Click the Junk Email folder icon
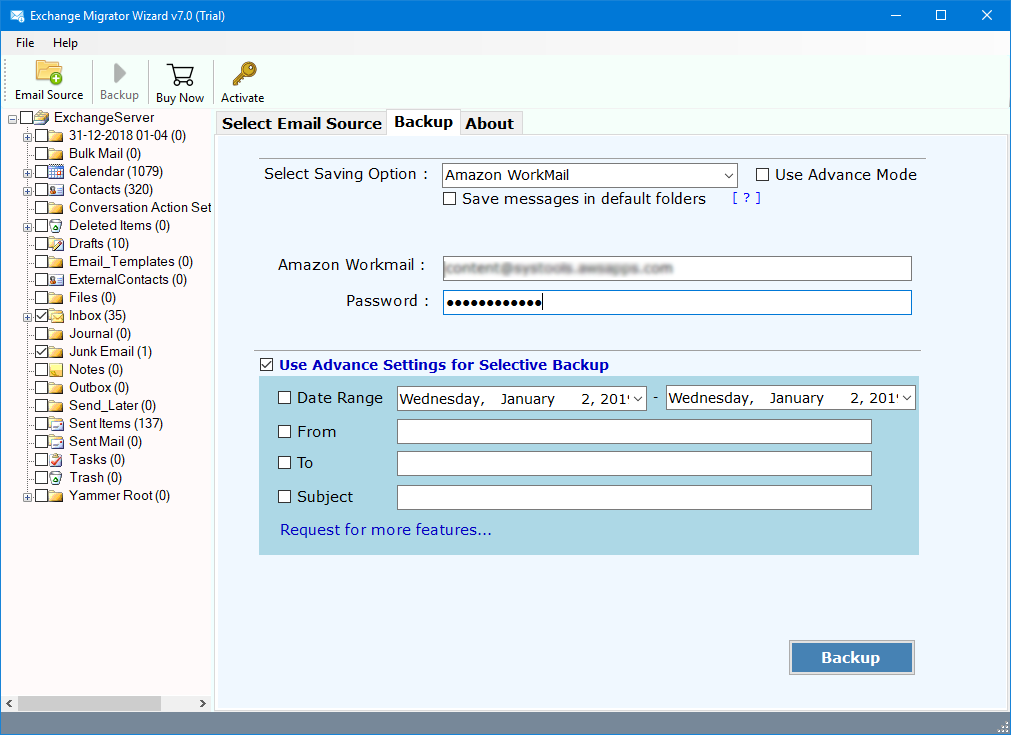The width and height of the screenshot is (1011, 735). (x=56, y=352)
